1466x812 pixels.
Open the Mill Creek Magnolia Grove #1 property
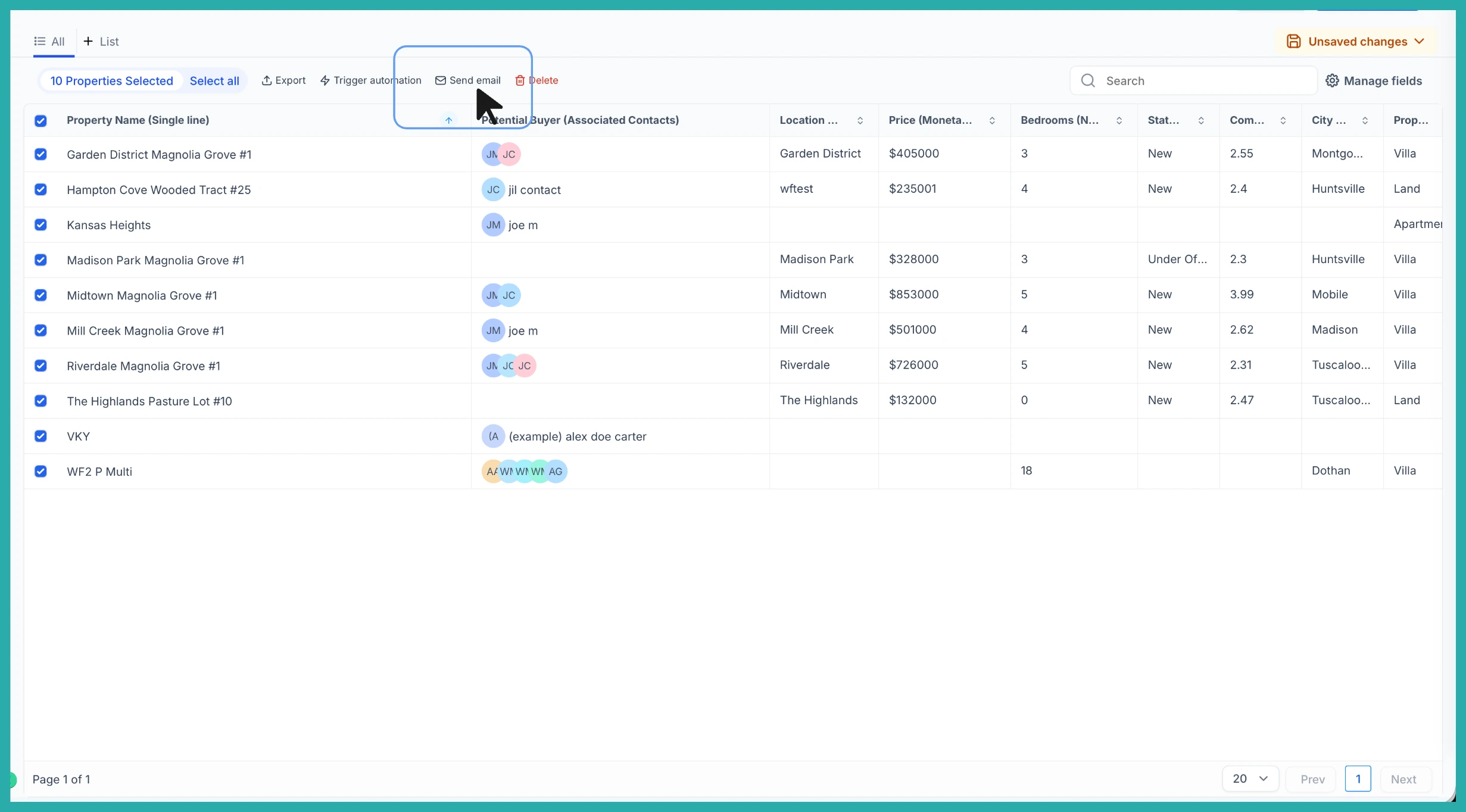pos(145,330)
